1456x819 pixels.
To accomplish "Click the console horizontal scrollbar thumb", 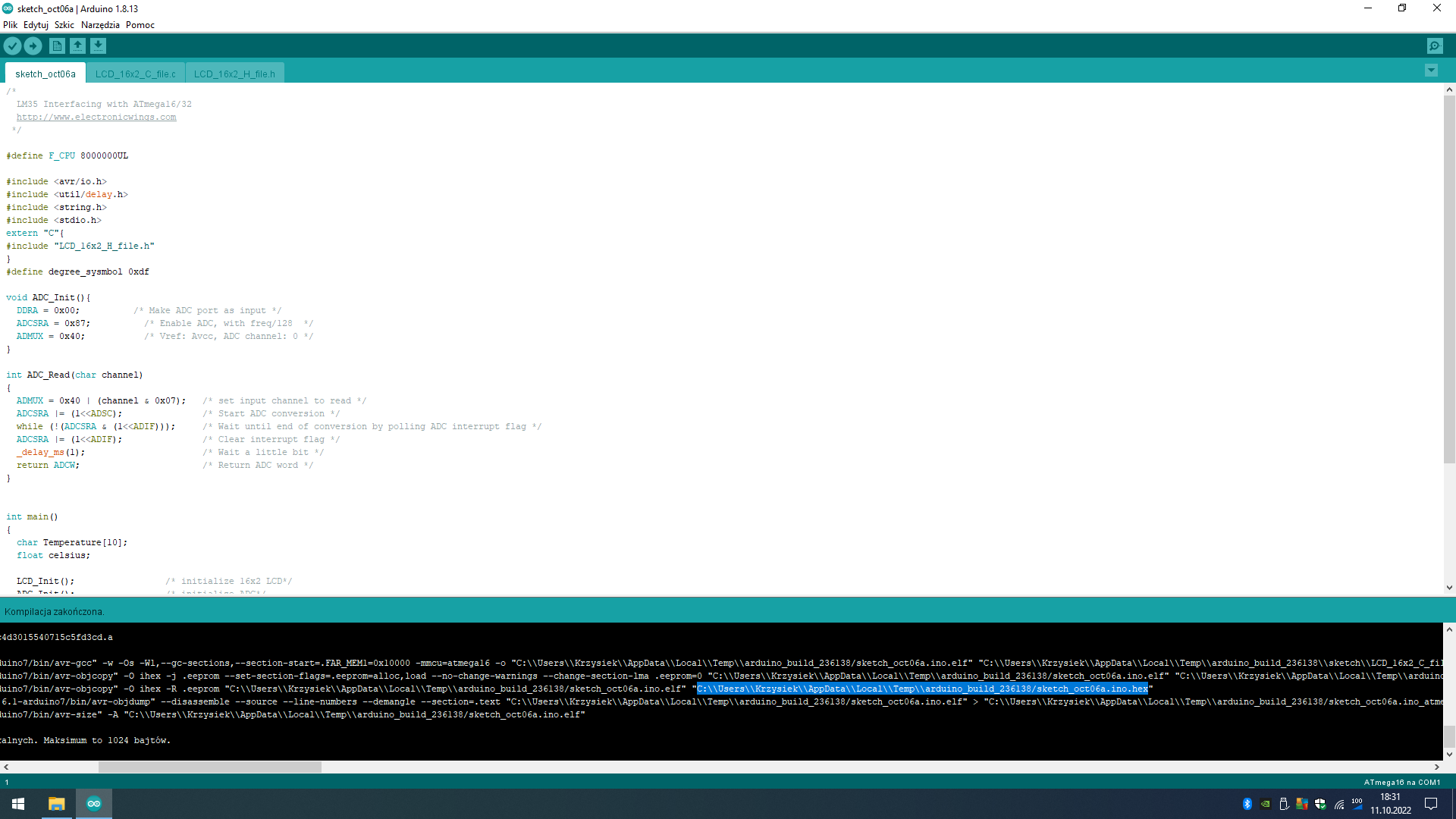I will click(x=210, y=767).
